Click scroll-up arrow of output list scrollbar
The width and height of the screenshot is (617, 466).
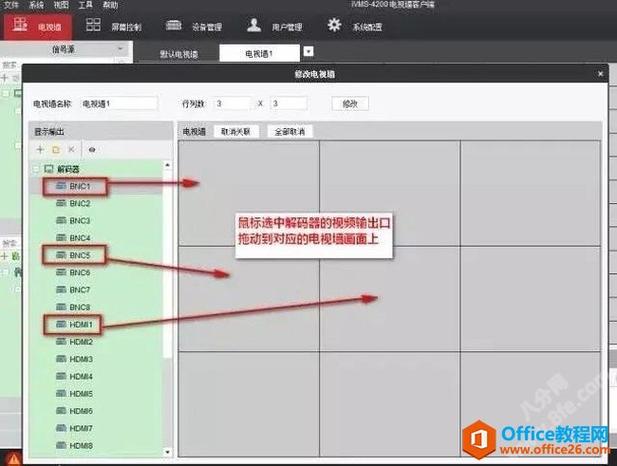[x=168, y=165]
